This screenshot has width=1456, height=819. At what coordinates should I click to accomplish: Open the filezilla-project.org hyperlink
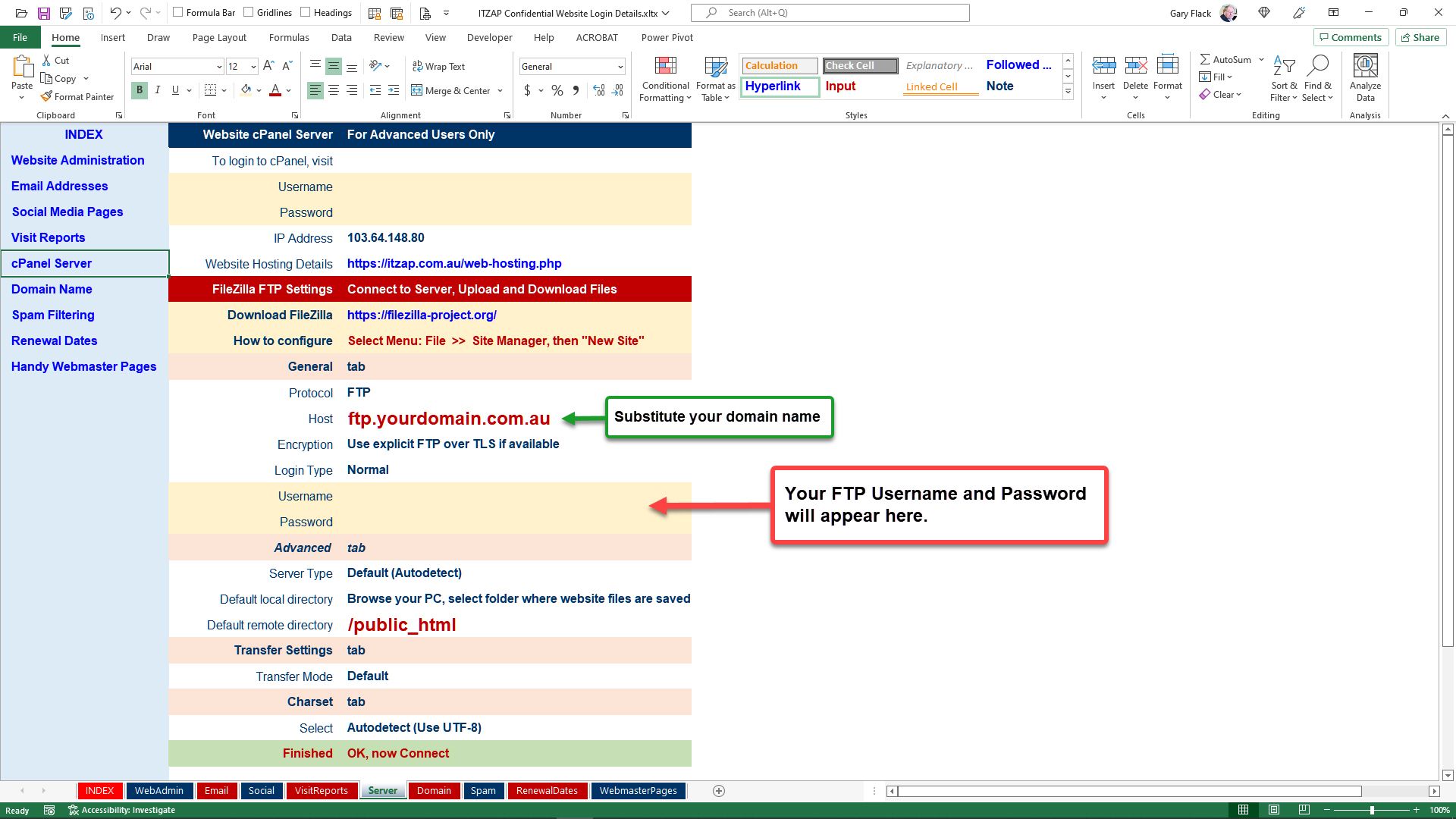click(x=422, y=315)
